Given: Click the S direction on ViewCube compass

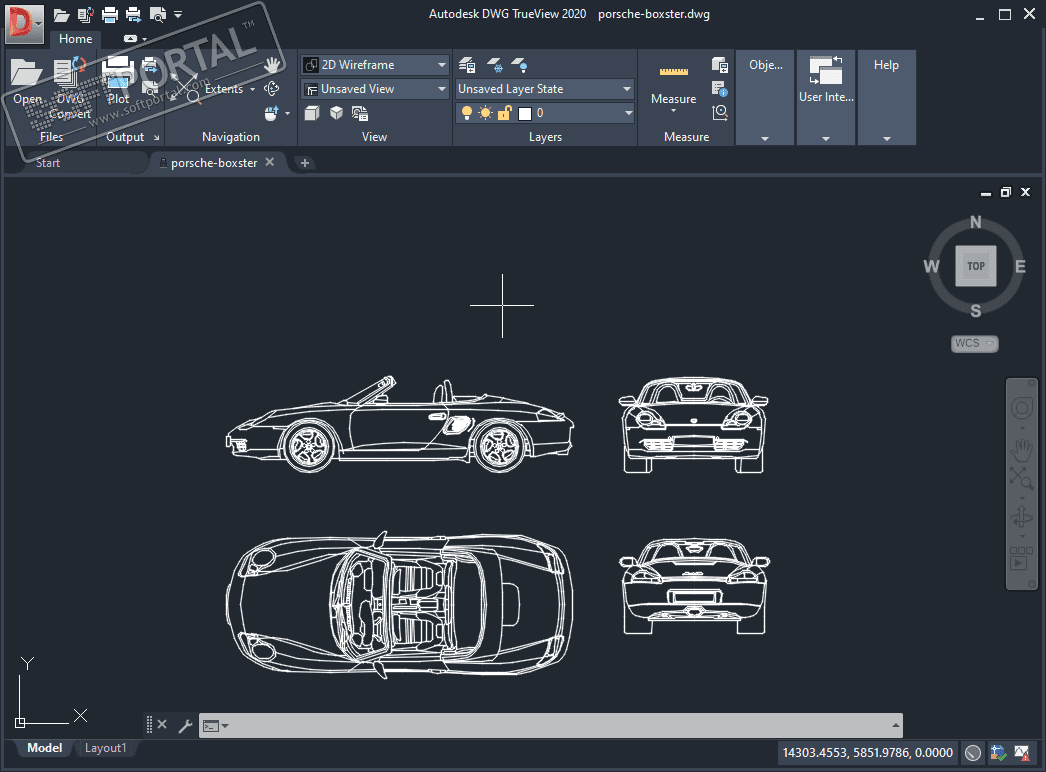Looking at the screenshot, I should click(x=976, y=311).
